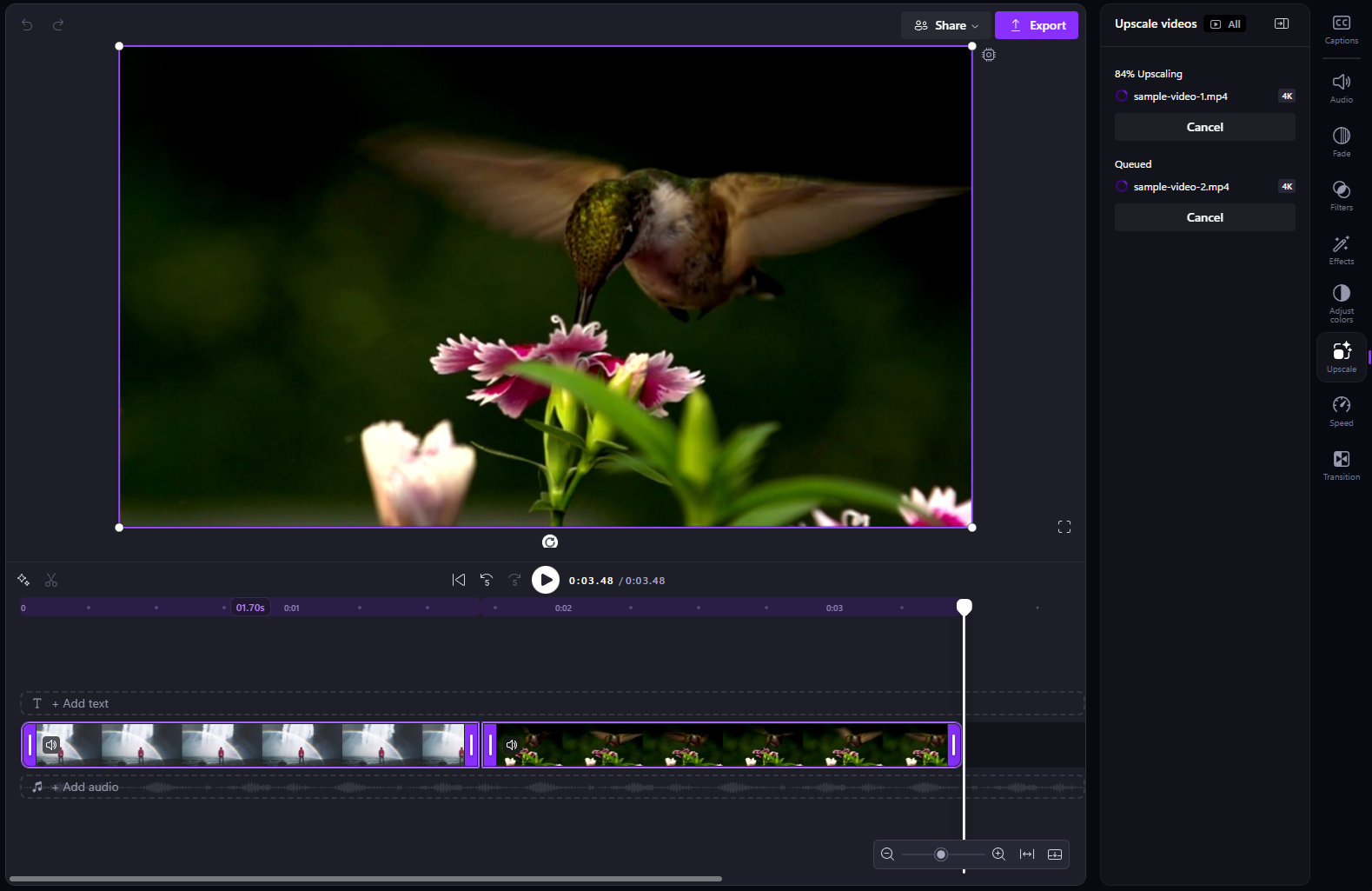Viewport: 1372px width, 891px height.
Task: Click sample-video-2.mp4 file name
Action: tap(1181, 187)
